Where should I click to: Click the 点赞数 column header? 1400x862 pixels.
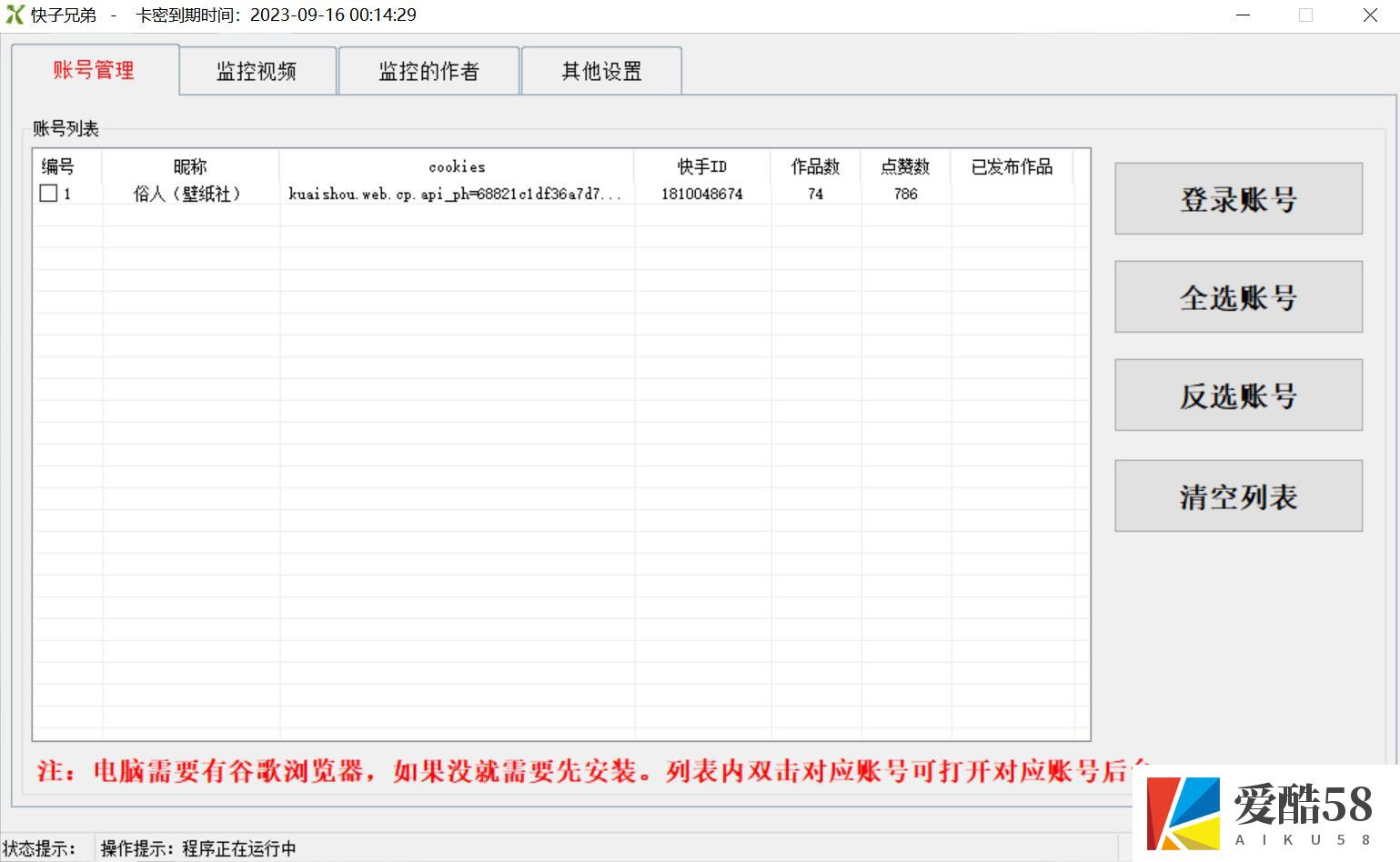point(905,166)
